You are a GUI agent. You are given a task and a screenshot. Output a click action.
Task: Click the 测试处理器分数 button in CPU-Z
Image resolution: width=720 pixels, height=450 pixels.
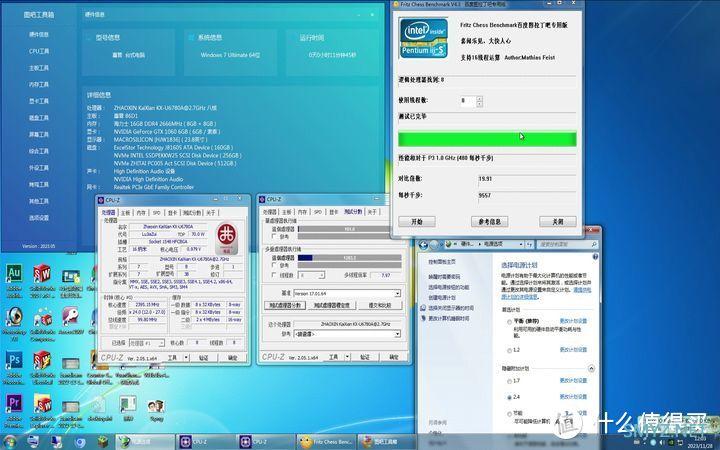(285, 305)
